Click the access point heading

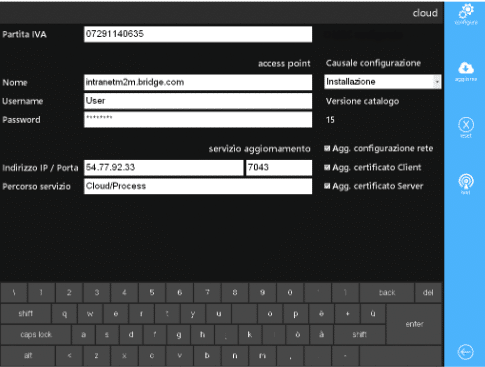(284, 63)
